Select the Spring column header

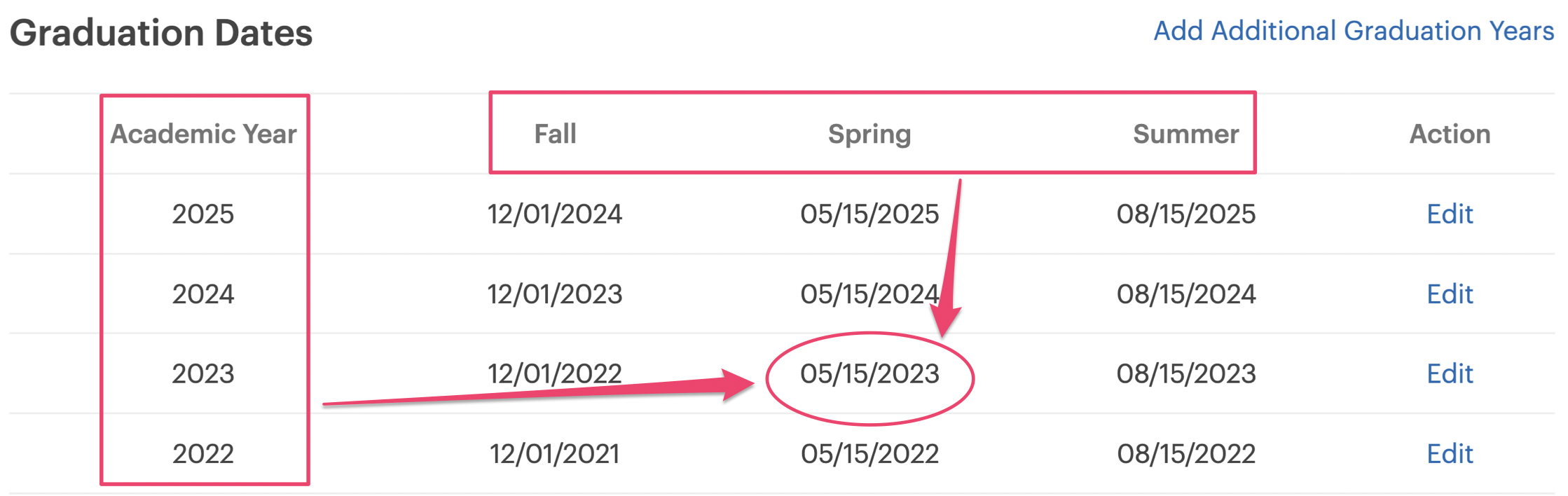tap(869, 134)
